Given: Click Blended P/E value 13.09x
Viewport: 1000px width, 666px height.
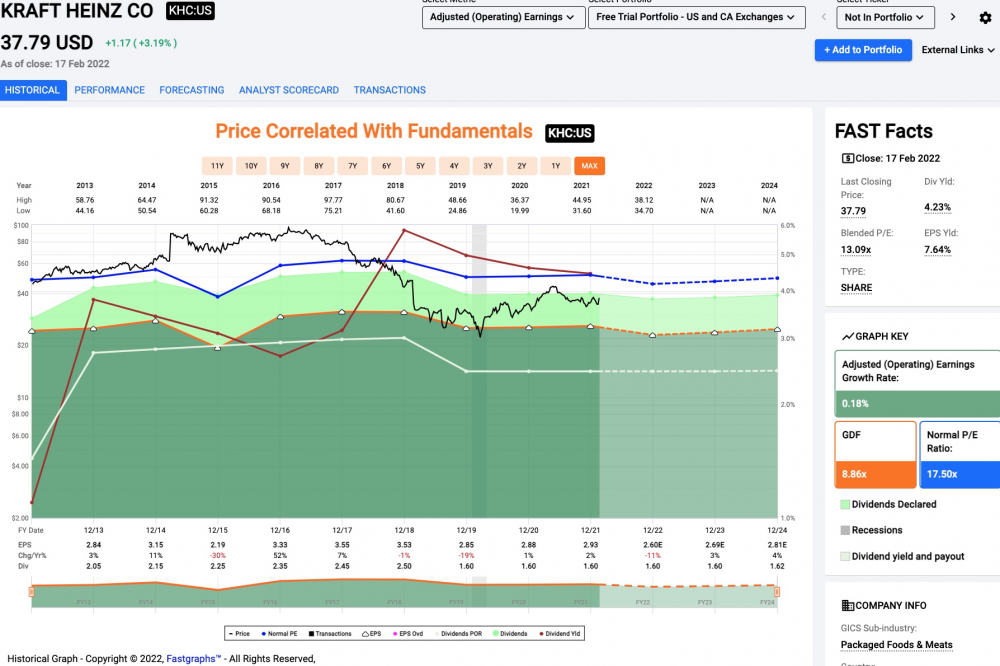Looking at the screenshot, I should 856,249.
